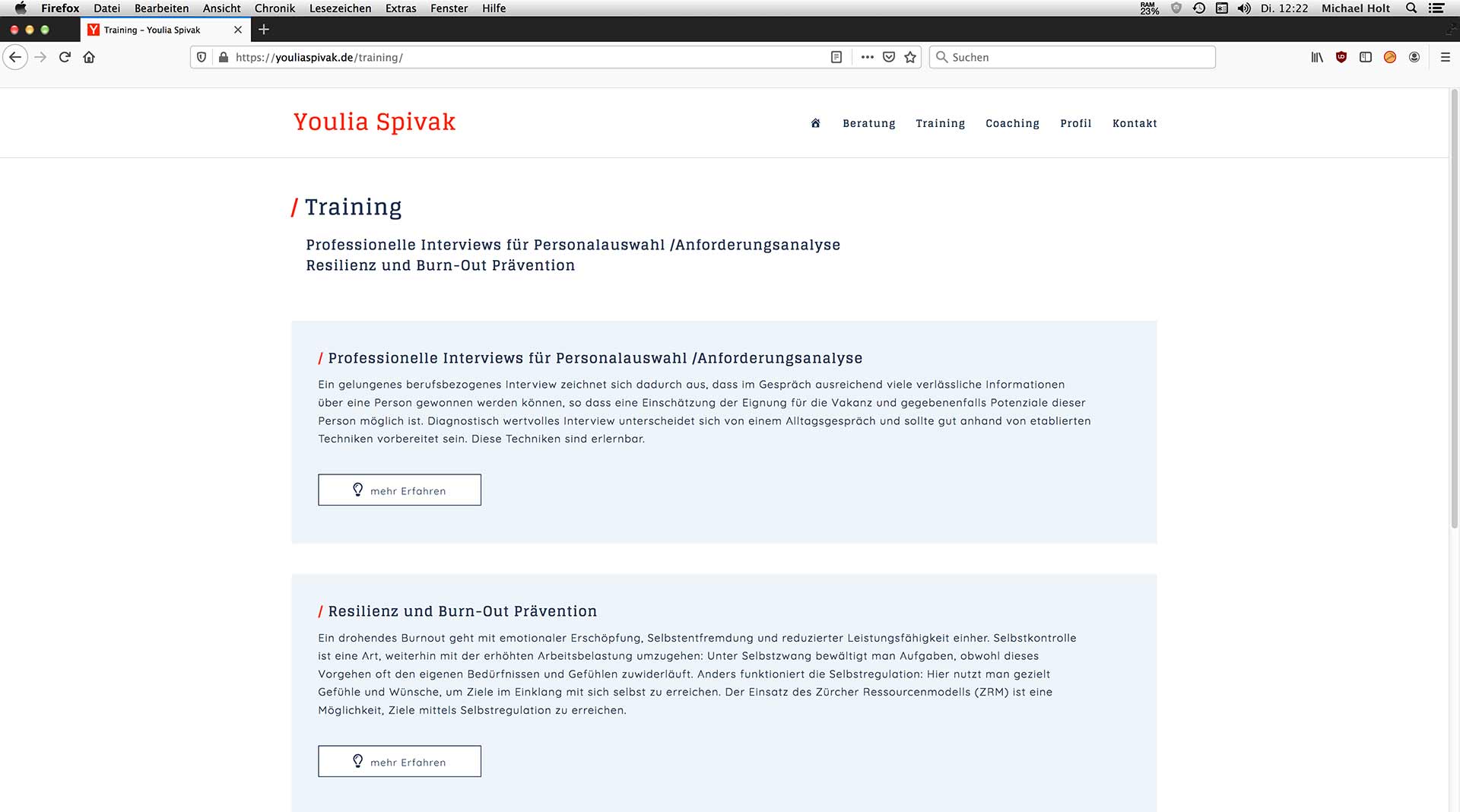Go back to previous page
The width and height of the screenshot is (1460, 812).
[x=15, y=57]
